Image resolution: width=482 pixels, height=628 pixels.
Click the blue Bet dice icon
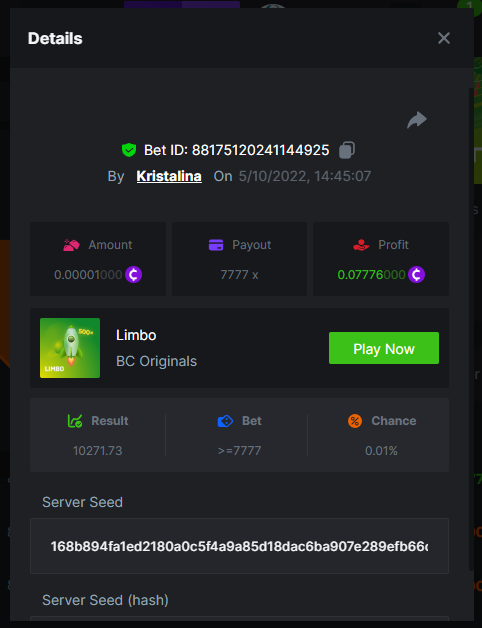coord(225,421)
